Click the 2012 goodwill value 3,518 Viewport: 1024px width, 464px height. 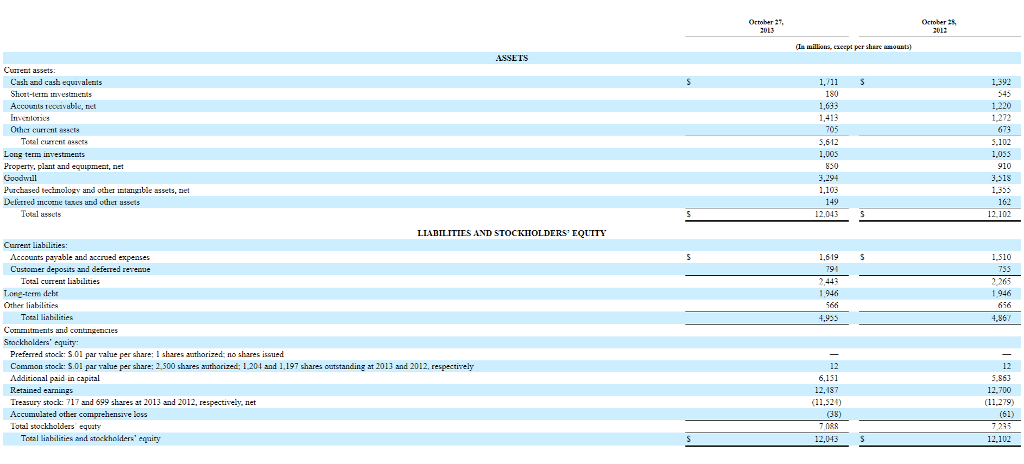click(1000, 178)
